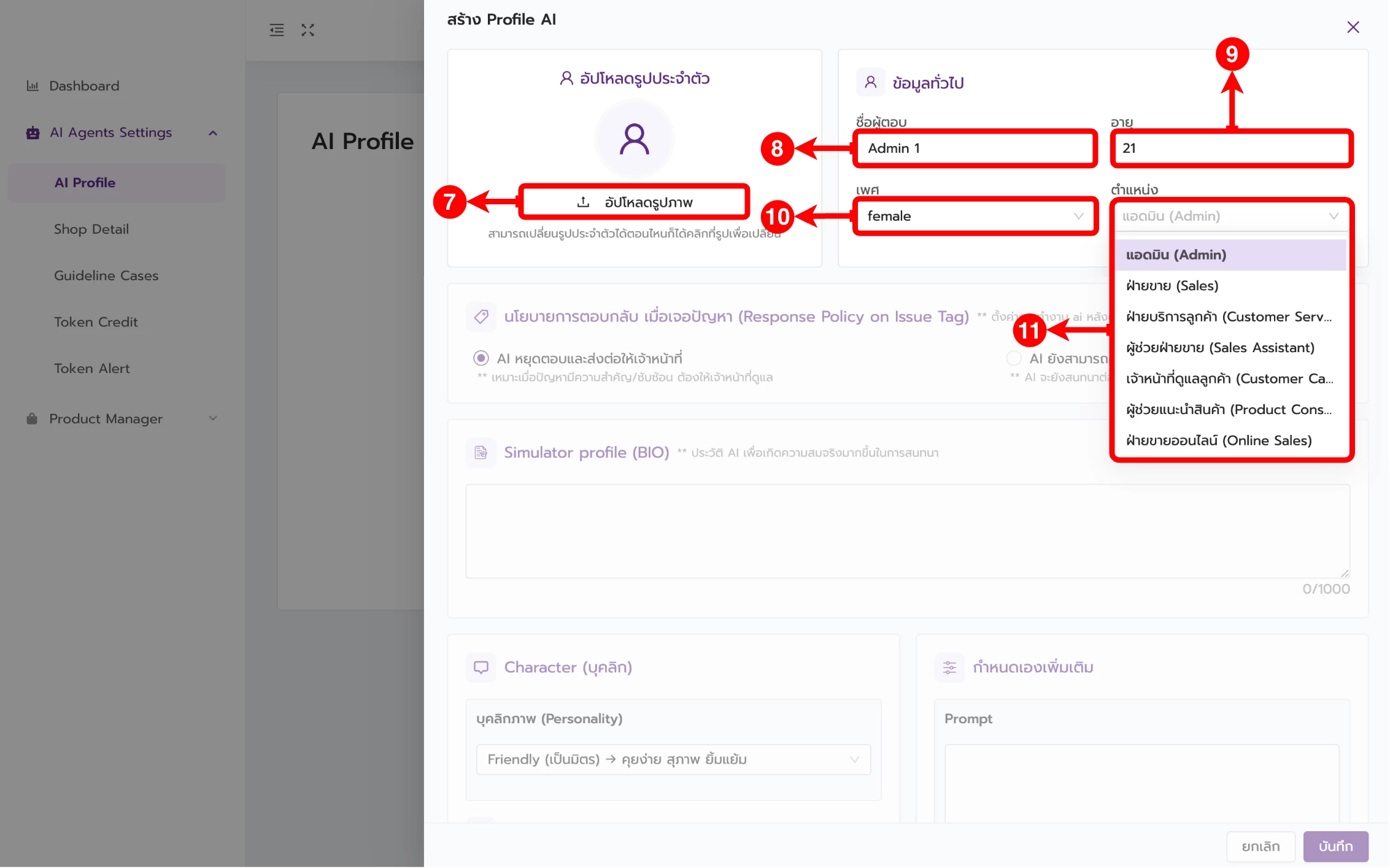
Task: Click the upload image button
Action: [x=634, y=202]
